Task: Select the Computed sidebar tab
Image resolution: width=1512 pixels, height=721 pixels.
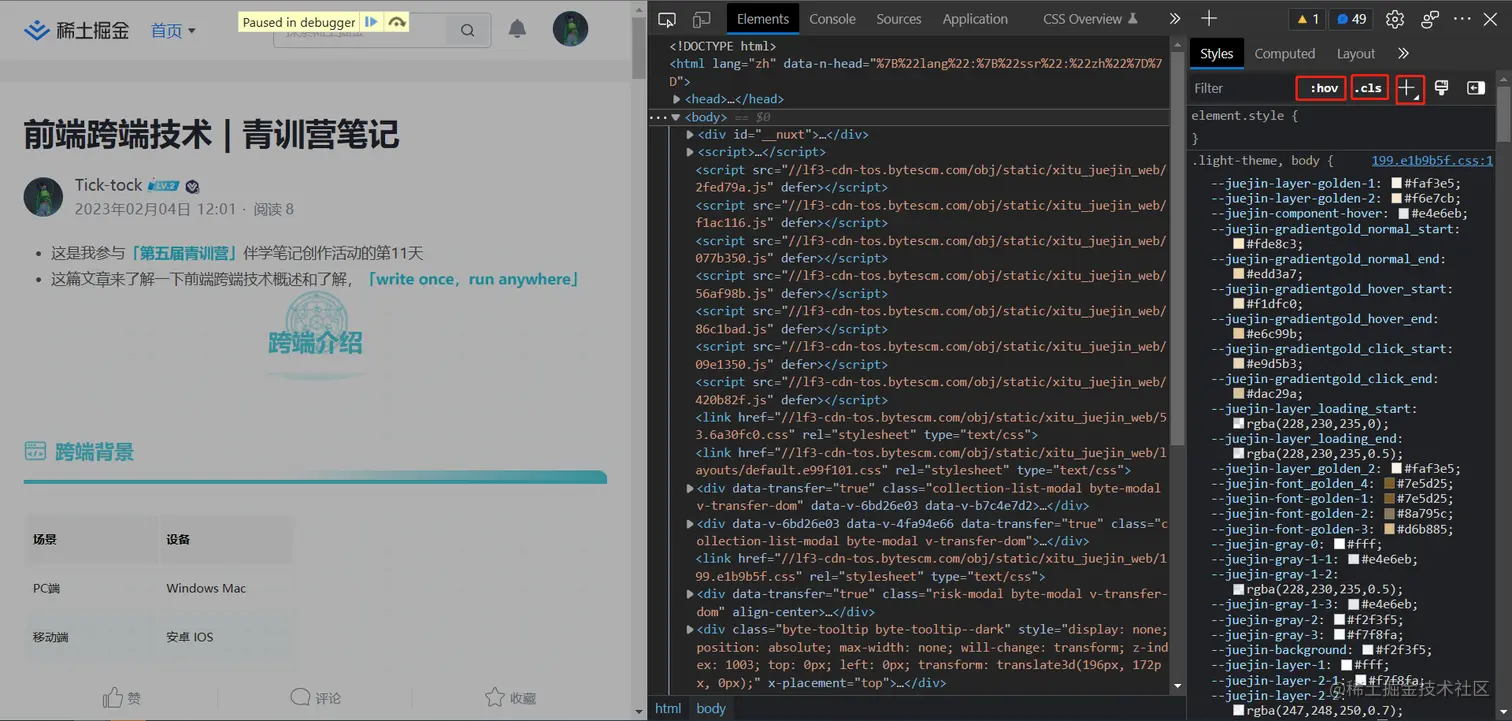Action: pyautogui.click(x=1285, y=54)
